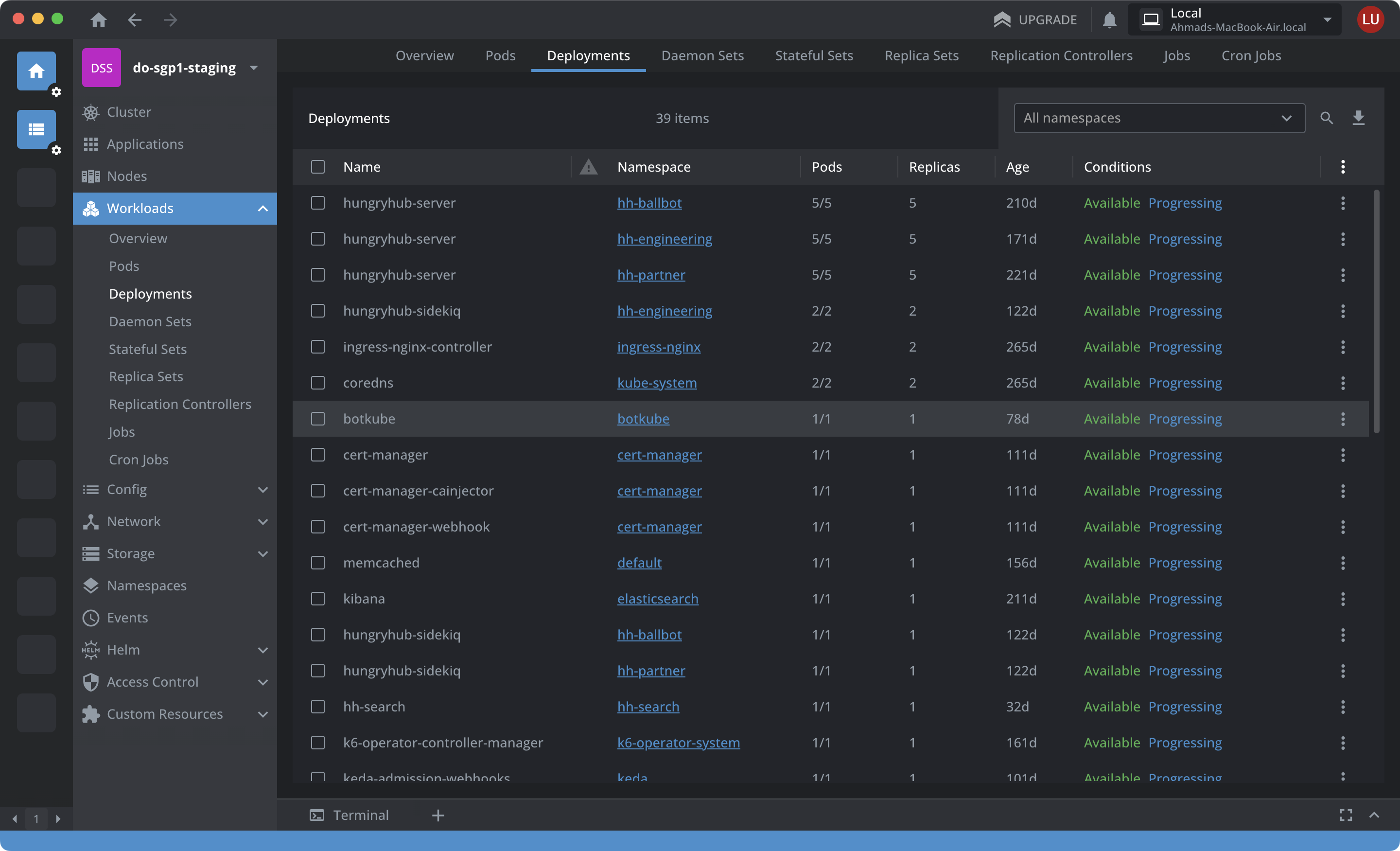
Task: Maximize terminal dock with fullscreen icon
Action: coord(1346,815)
